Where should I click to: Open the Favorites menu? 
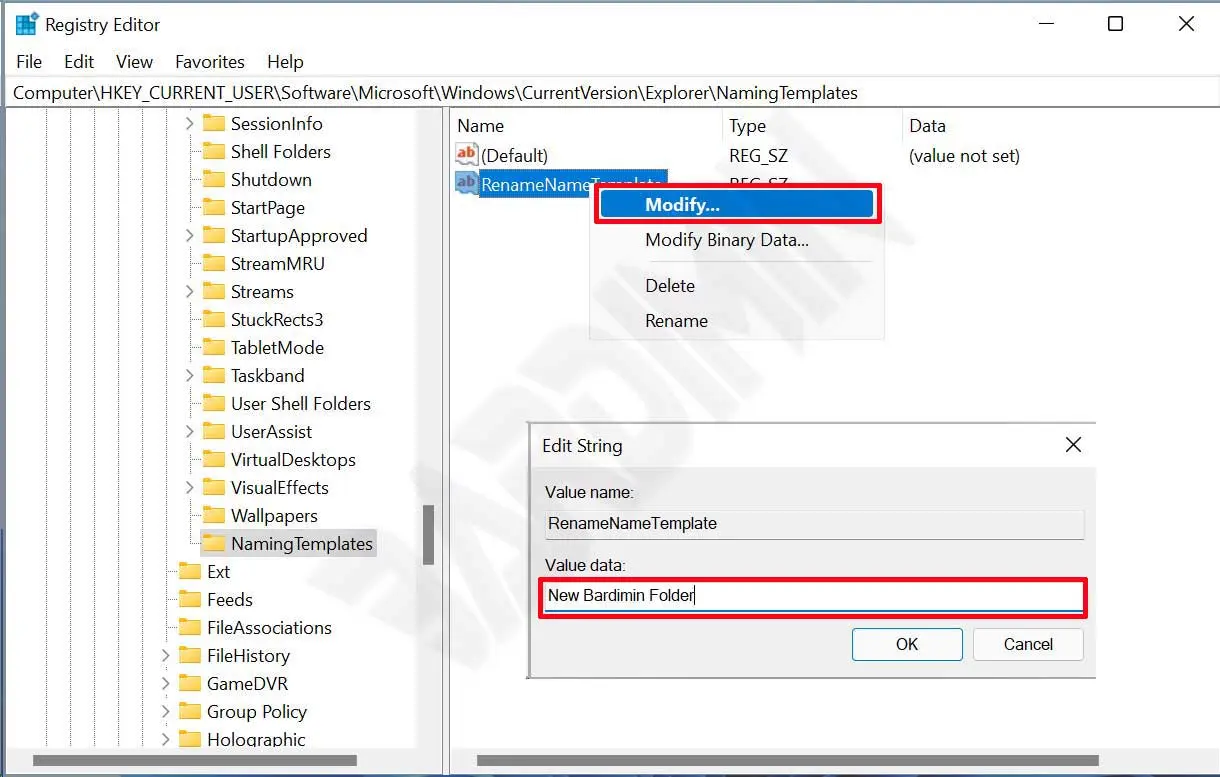pos(209,62)
